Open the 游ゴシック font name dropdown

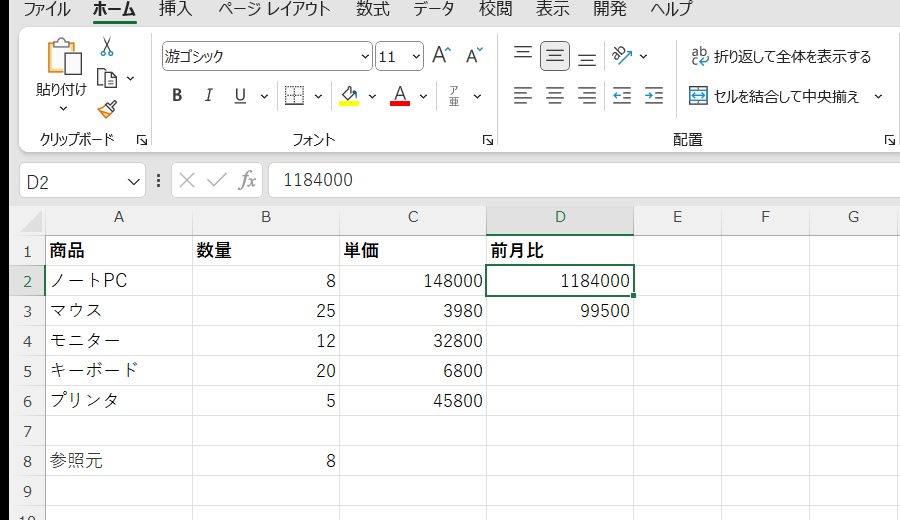click(365, 56)
